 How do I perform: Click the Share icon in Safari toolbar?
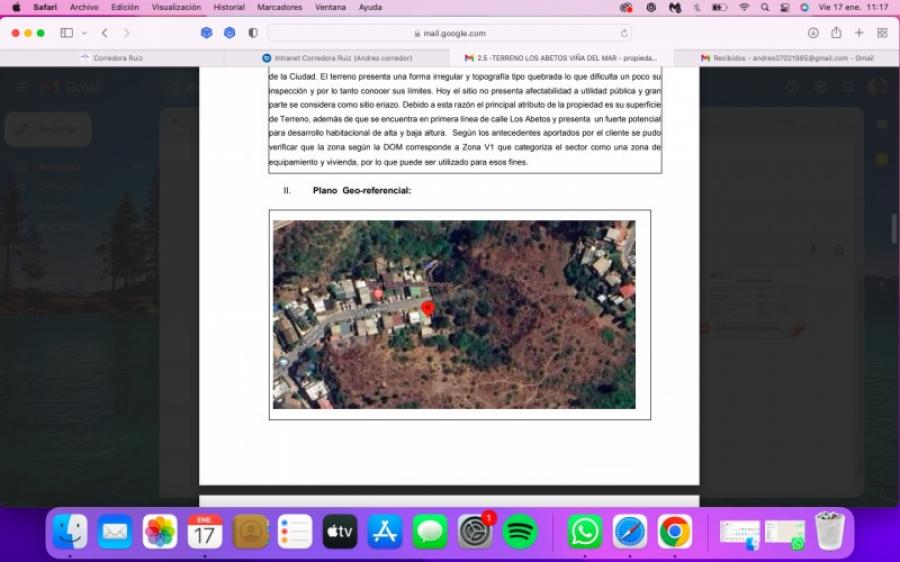(x=836, y=33)
